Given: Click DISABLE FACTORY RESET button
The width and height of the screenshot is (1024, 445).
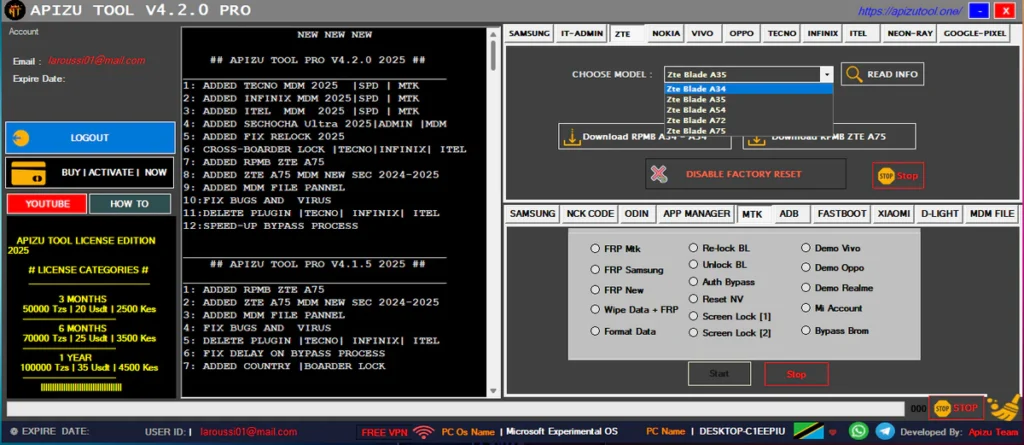Looking at the screenshot, I should (745, 174).
